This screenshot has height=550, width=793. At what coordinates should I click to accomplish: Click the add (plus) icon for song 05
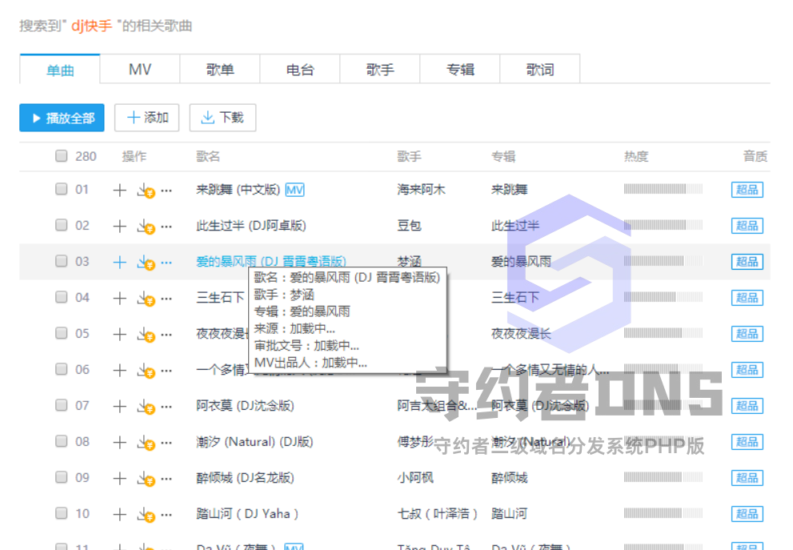120,334
